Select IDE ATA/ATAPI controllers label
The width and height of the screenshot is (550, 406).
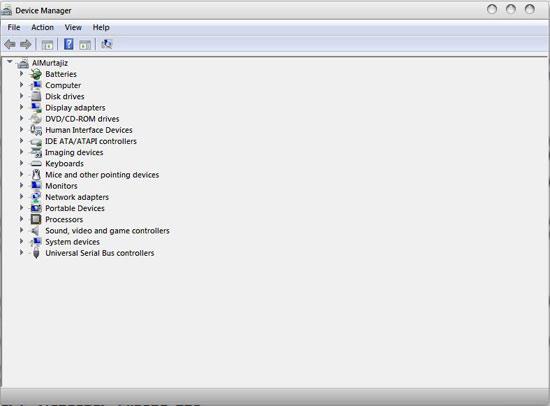[x=91, y=141]
